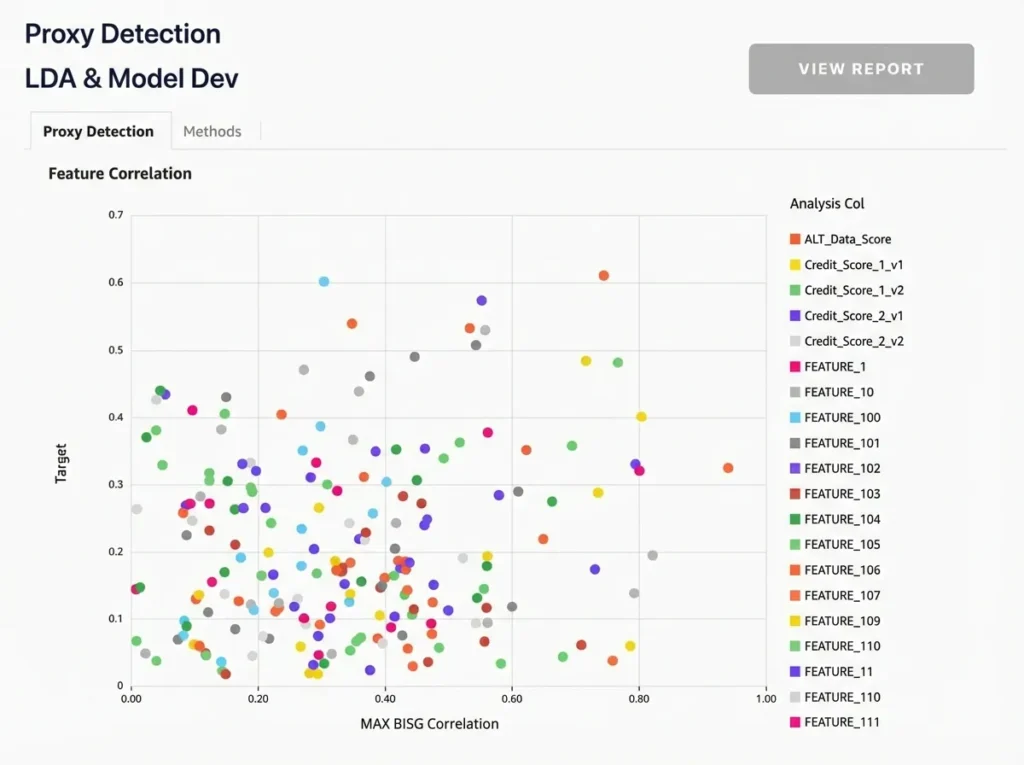This screenshot has height=765, width=1024.
Task: Select the FEATURE_109 legend label
Action: (x=842, y=621)
